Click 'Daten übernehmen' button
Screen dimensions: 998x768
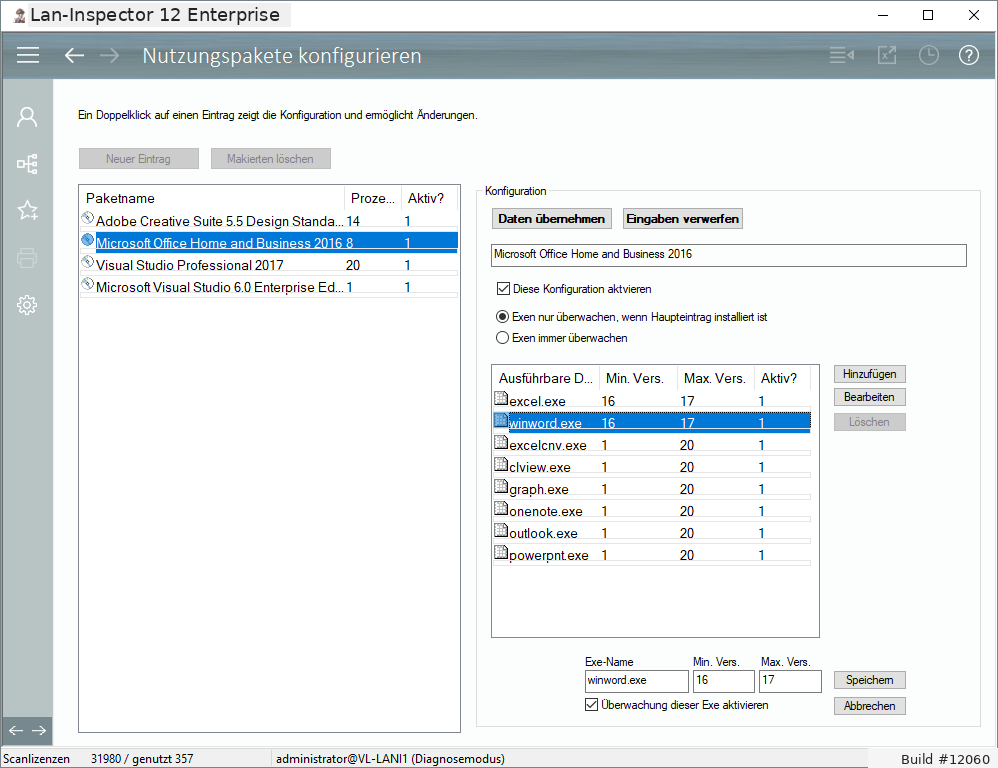[x=552, y=219]
